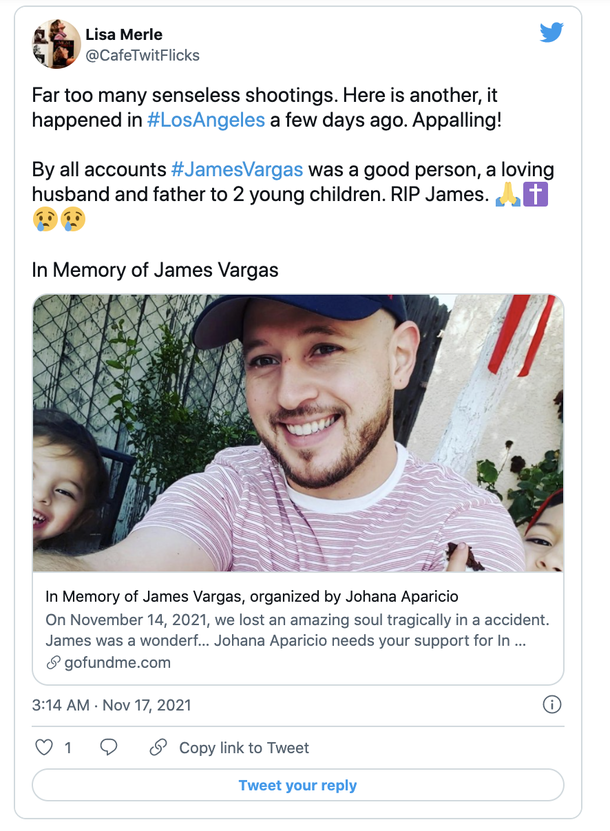Image resolution: width=610 pixels, height=831 pixels.
Task: Open the @CafeTwitFlicks handle
Action: (143, 55)
